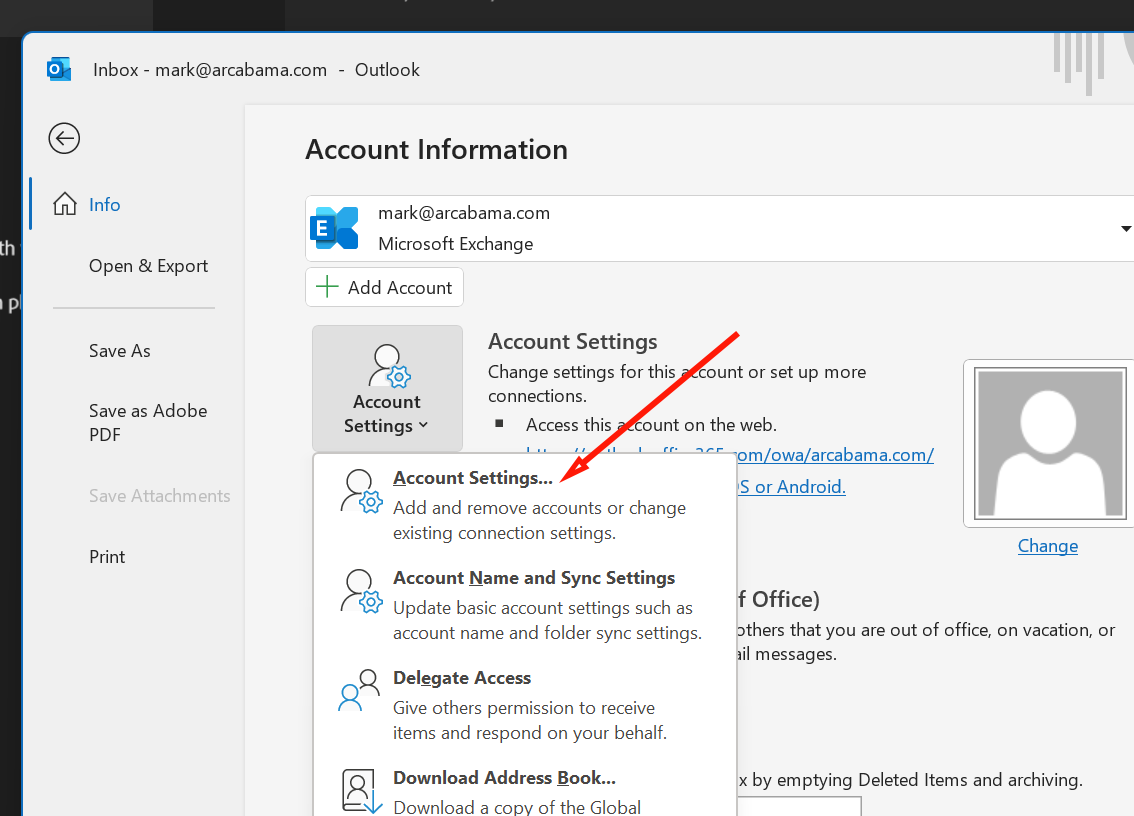Click the back arrow to exit Backstage
The width and height of the screenshot is (1134, 816).
[64, 138]
